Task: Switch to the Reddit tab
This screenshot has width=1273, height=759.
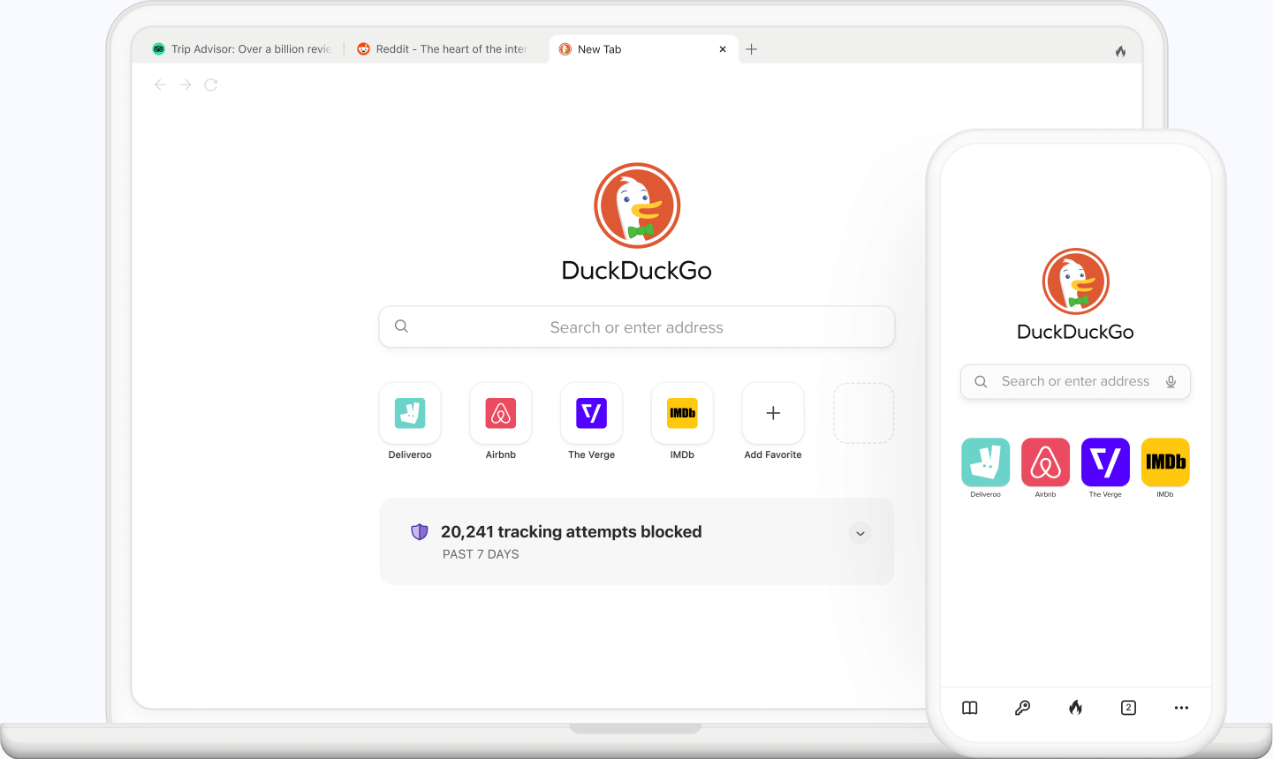Action: [x=445, y=49]
